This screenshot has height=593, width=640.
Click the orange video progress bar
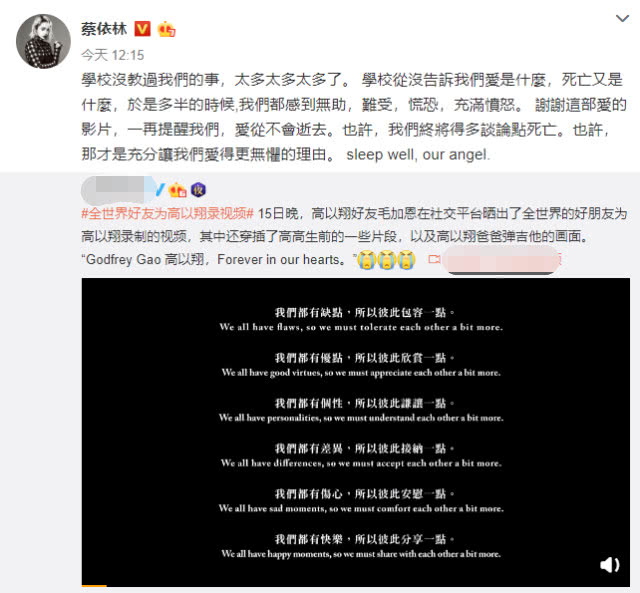point(94,586)
